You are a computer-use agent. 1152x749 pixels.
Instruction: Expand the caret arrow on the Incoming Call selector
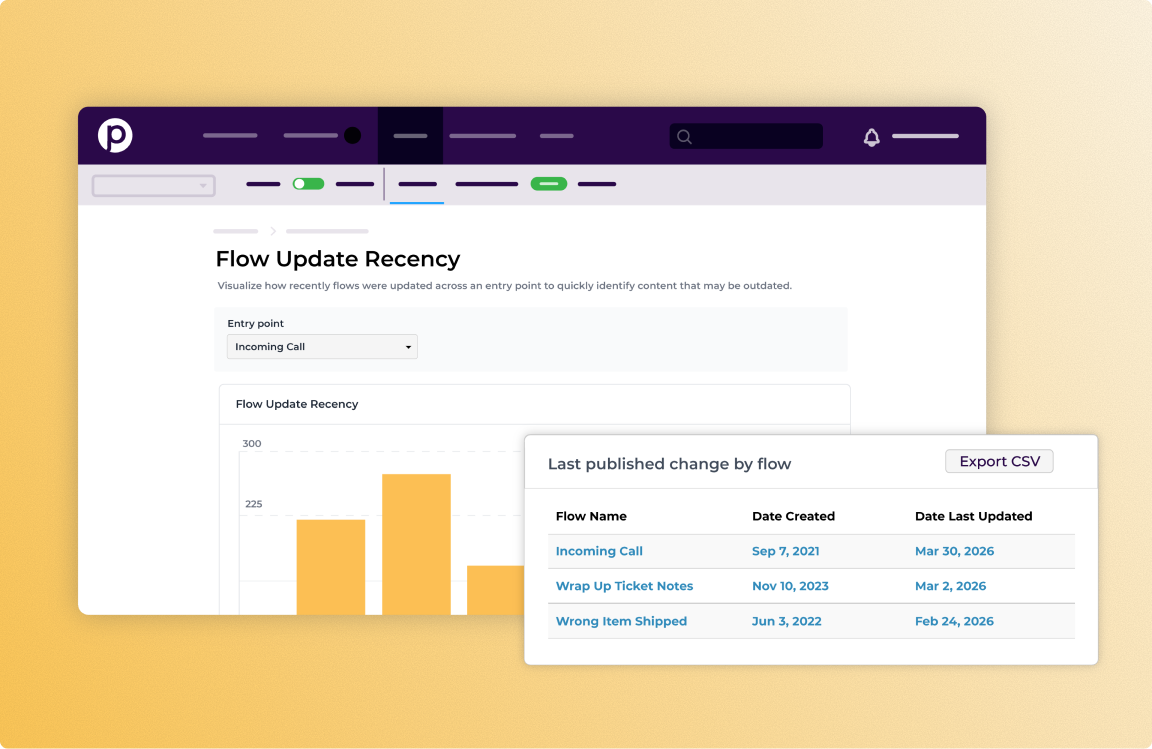point(408,346)
